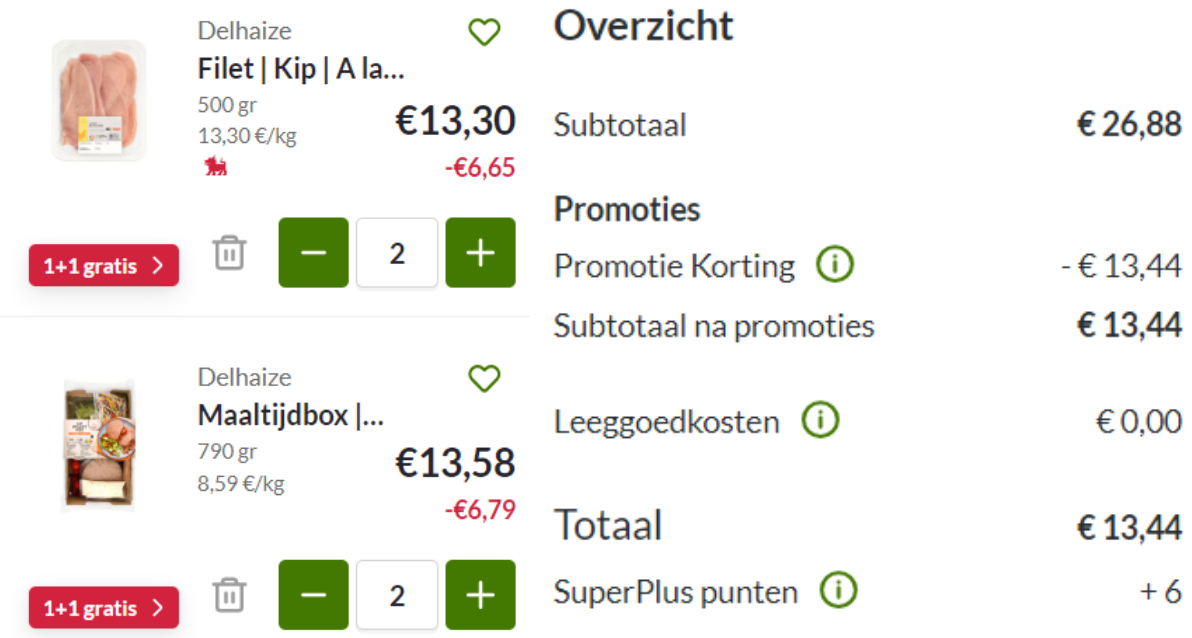The width and height of the screenshot is (1192, 638).
Task: Remove Filet Kip using trash icon
Action: 229,252
